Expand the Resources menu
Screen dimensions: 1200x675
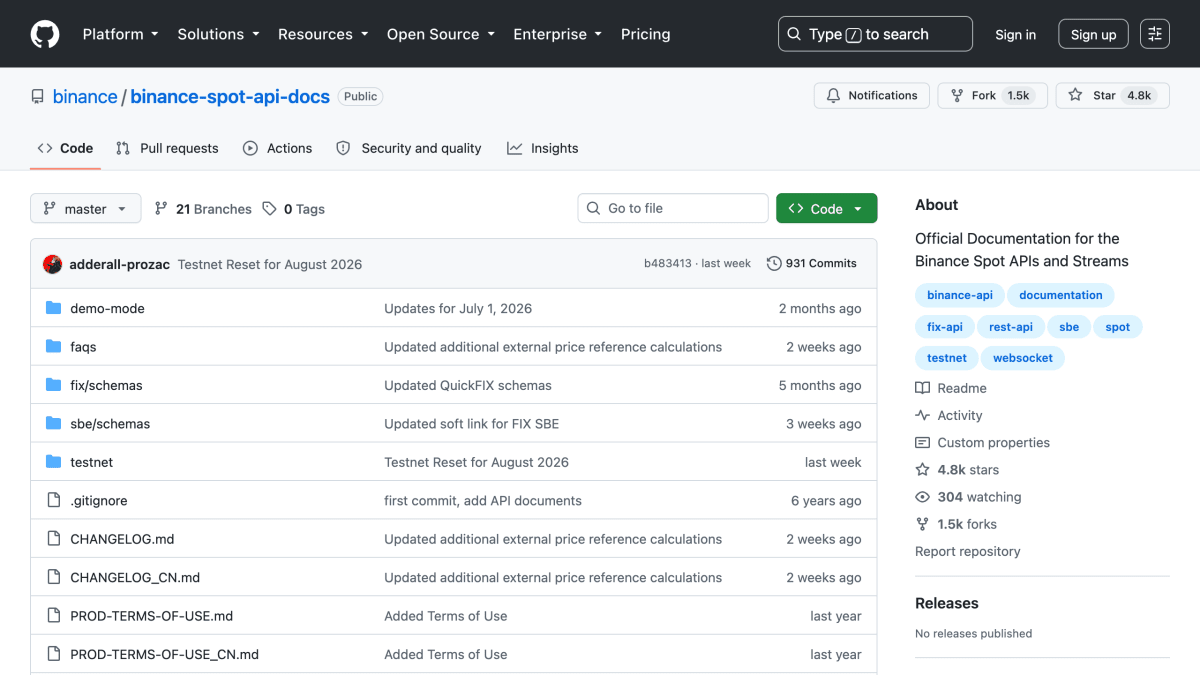click(x=323, y=34)
